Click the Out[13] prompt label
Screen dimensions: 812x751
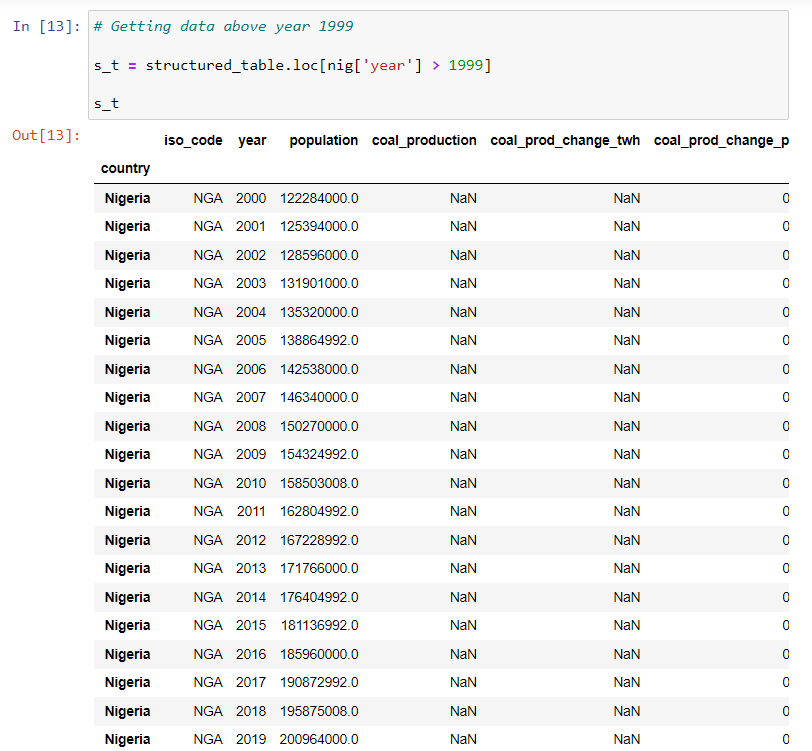point(47,135)
